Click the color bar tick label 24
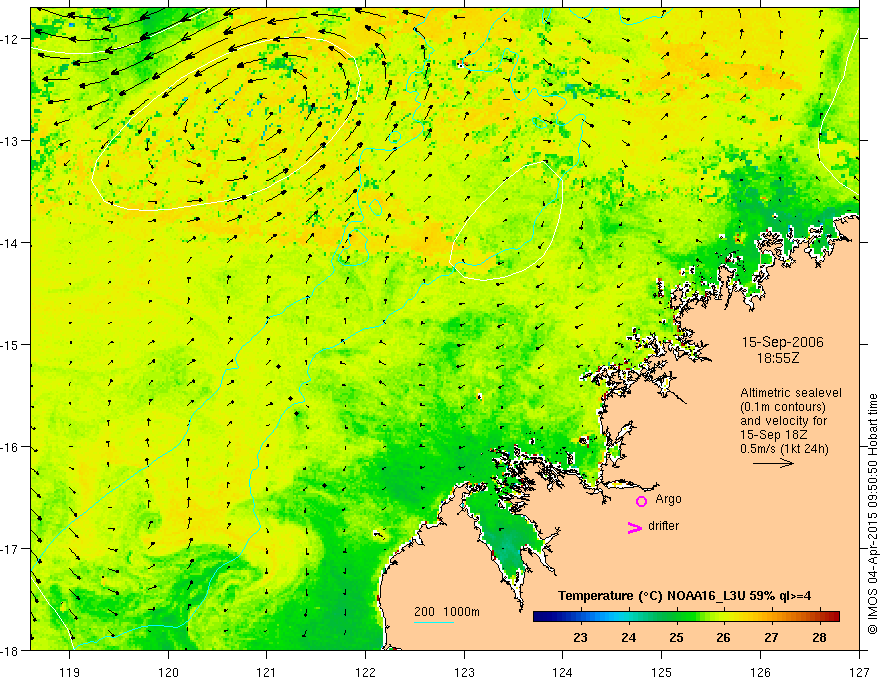 pos(629,637)
